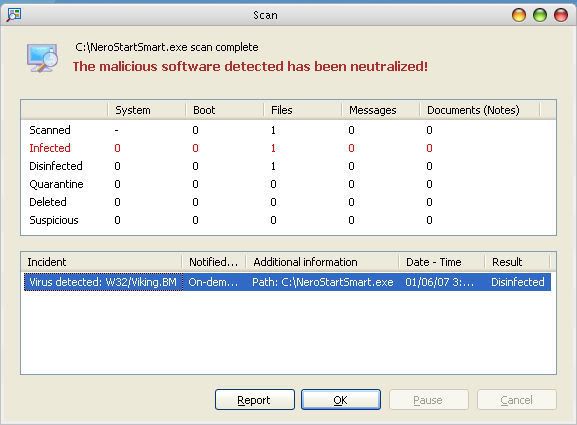Select the Infected row label
The height and width of the screenshot is (425, 577).
tap(50, 148)
